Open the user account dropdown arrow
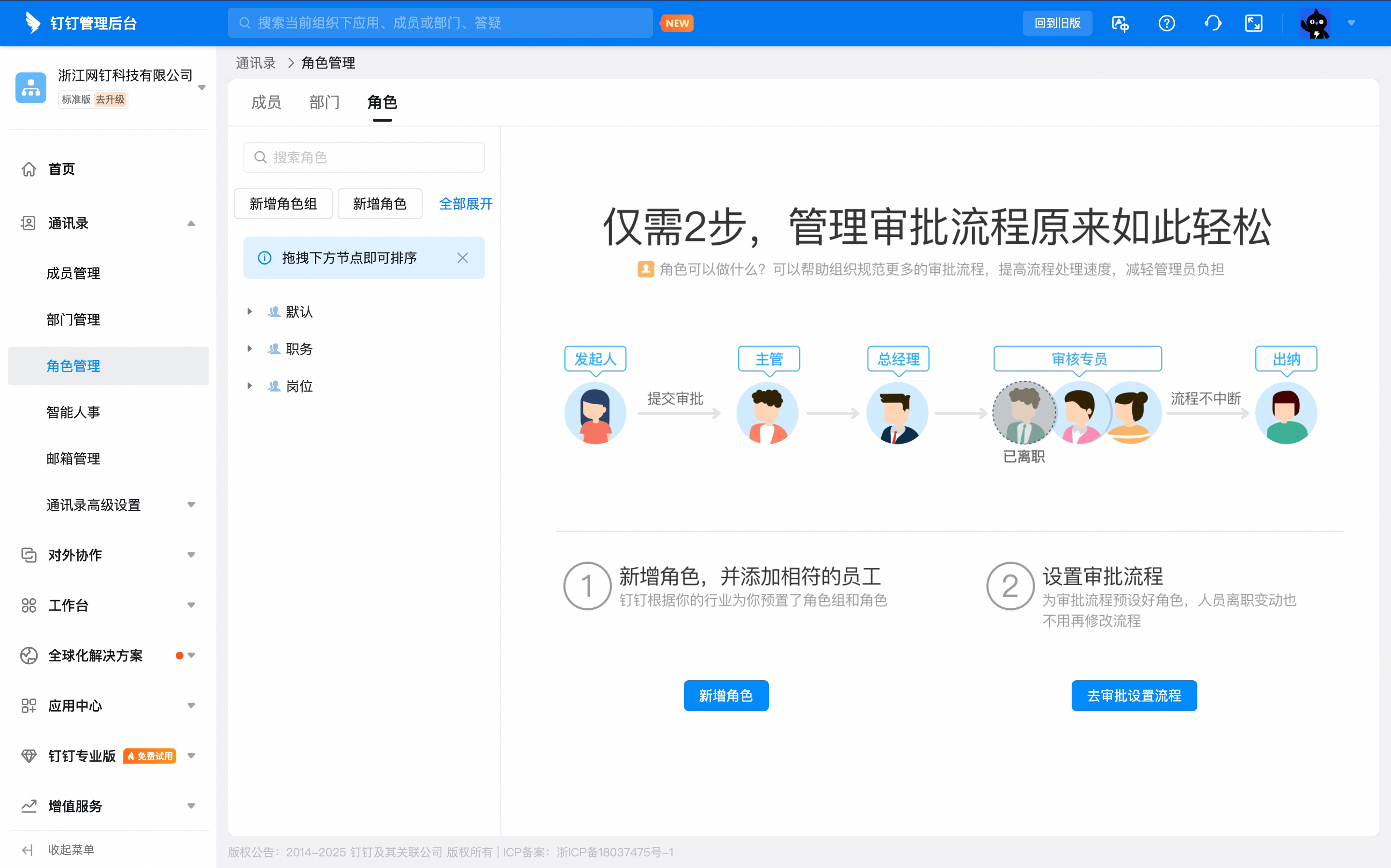The image size is (1391, 868). click(1351, 24)
